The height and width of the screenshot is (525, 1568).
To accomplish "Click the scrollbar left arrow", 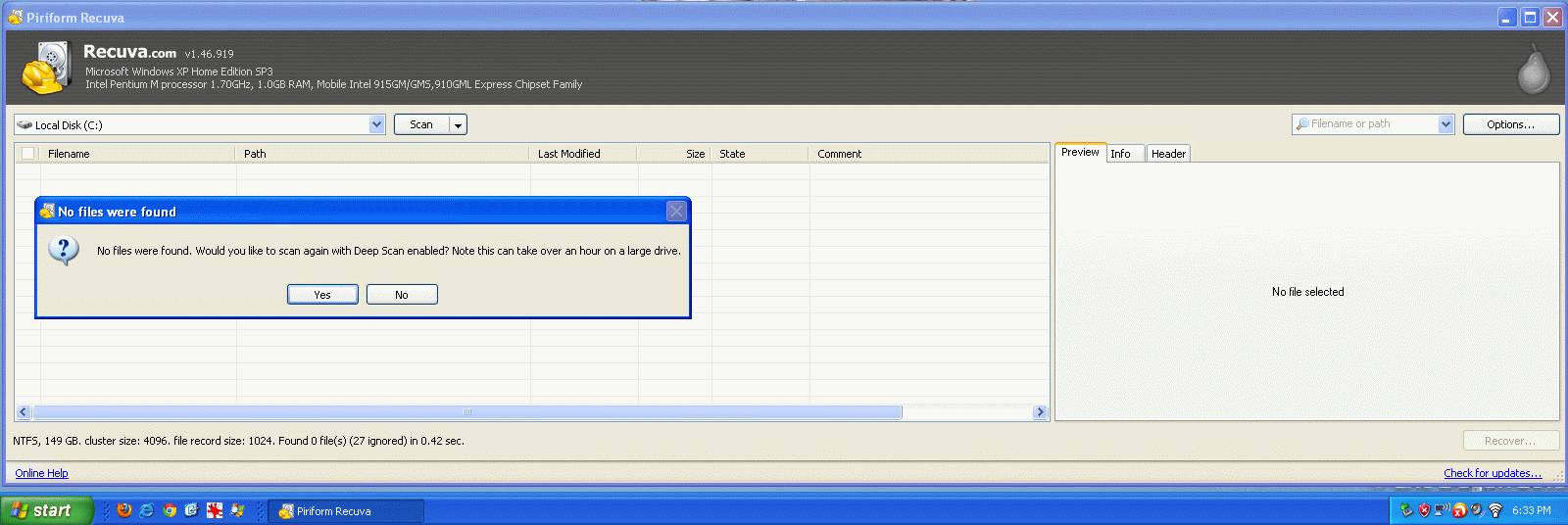I will 24,412.
